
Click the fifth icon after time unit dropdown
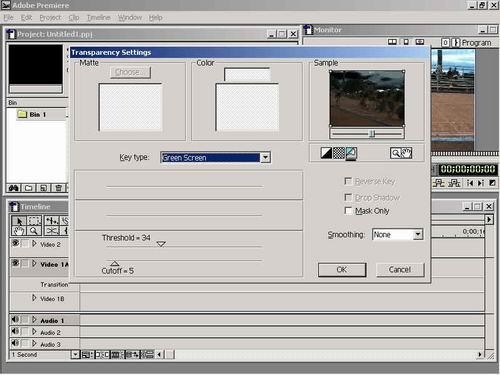tap(147, 354)
